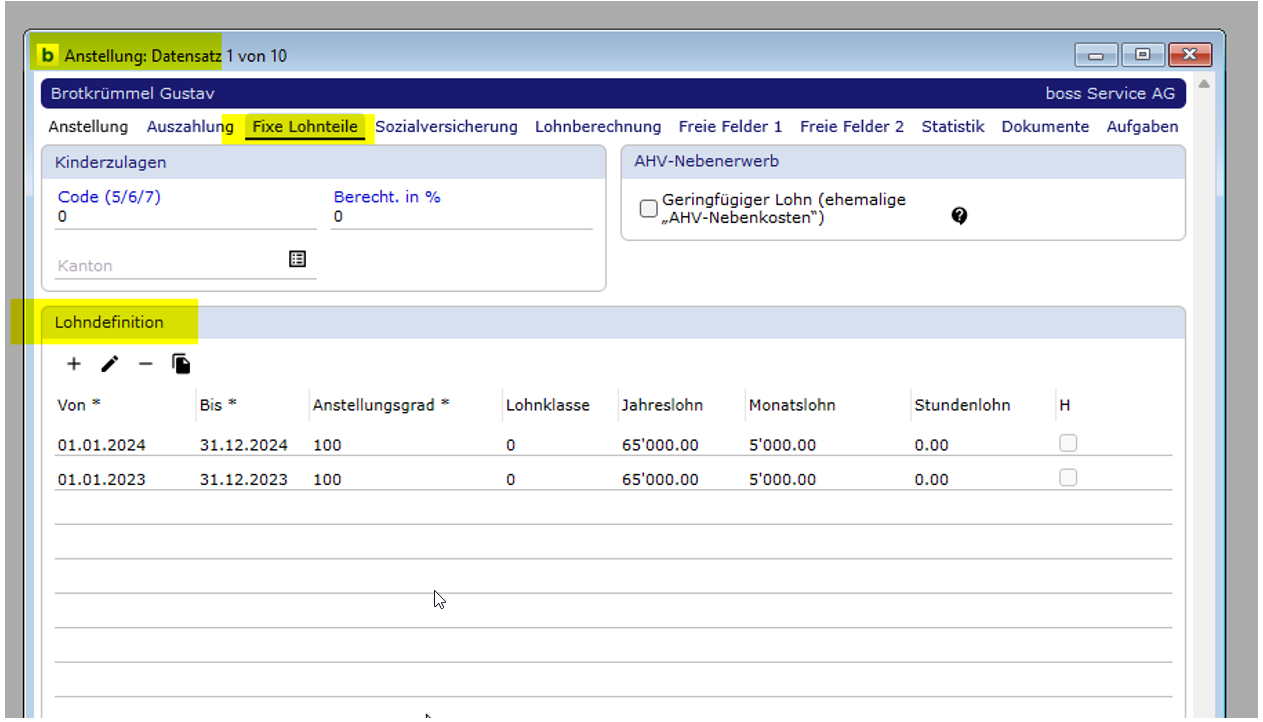
Task: Select the Aufgaben tab
Action: [x=1142, y=127]
